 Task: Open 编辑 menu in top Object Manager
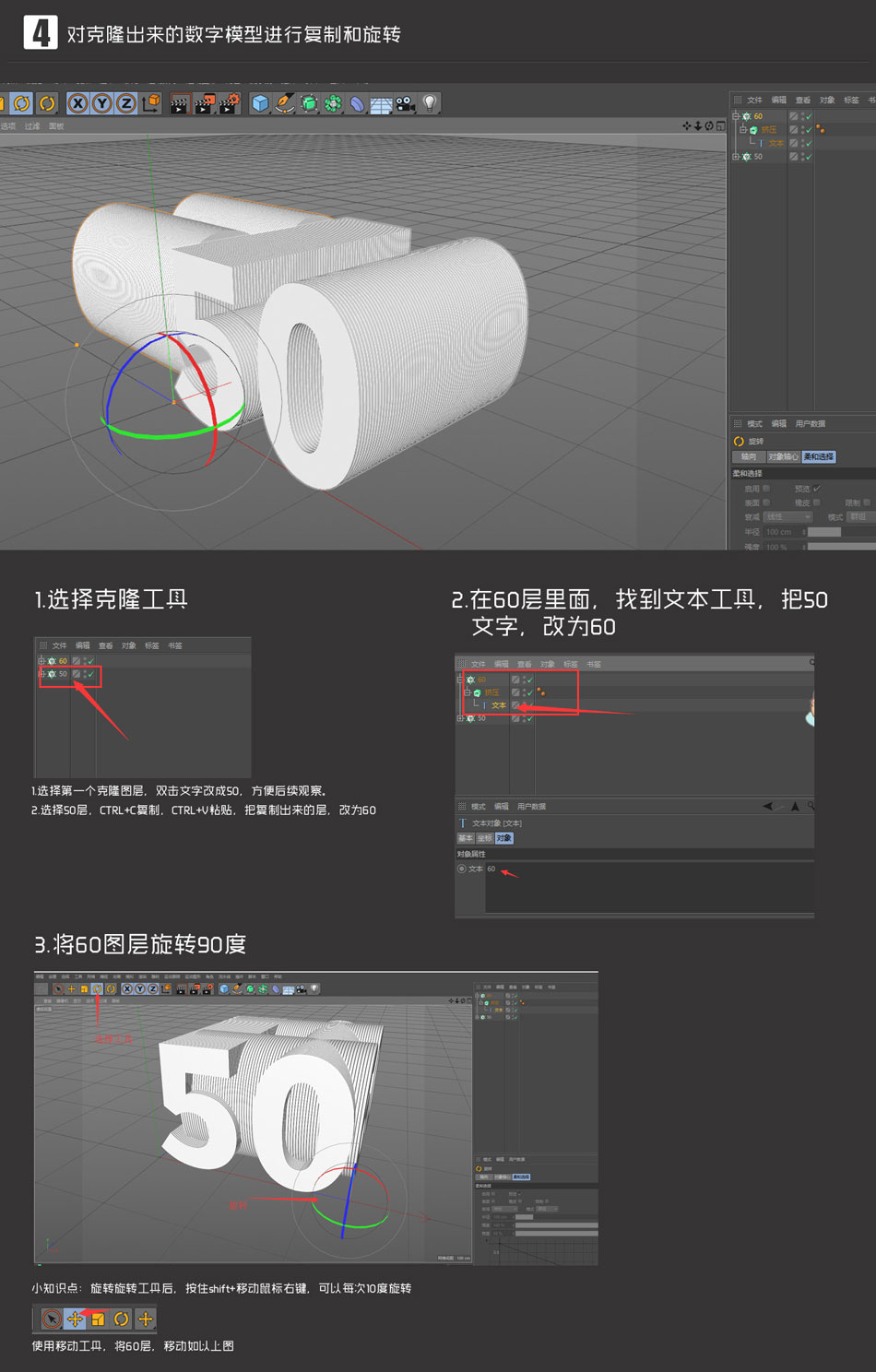click(779, 101)
